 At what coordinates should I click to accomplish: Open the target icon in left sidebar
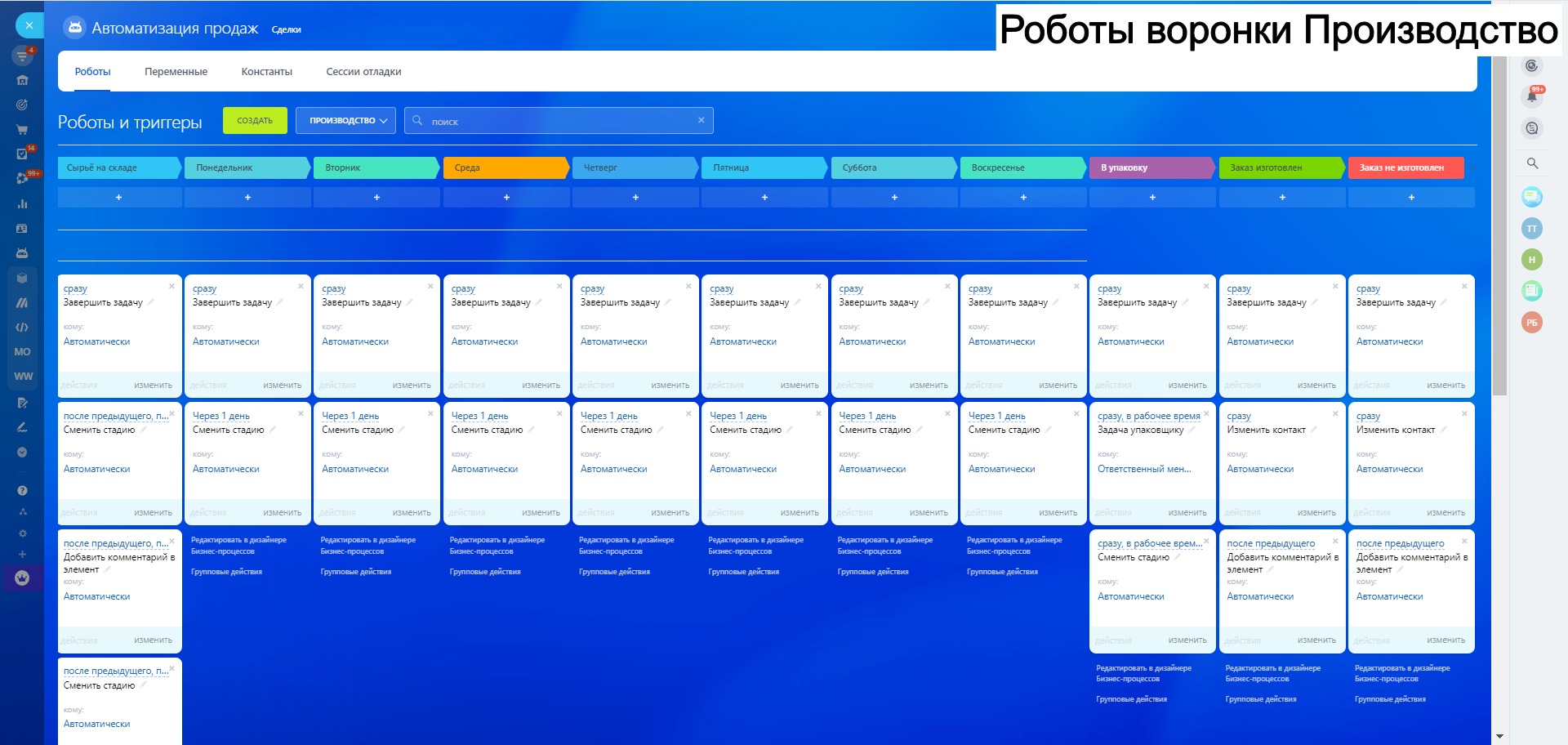tap(23, 105)
